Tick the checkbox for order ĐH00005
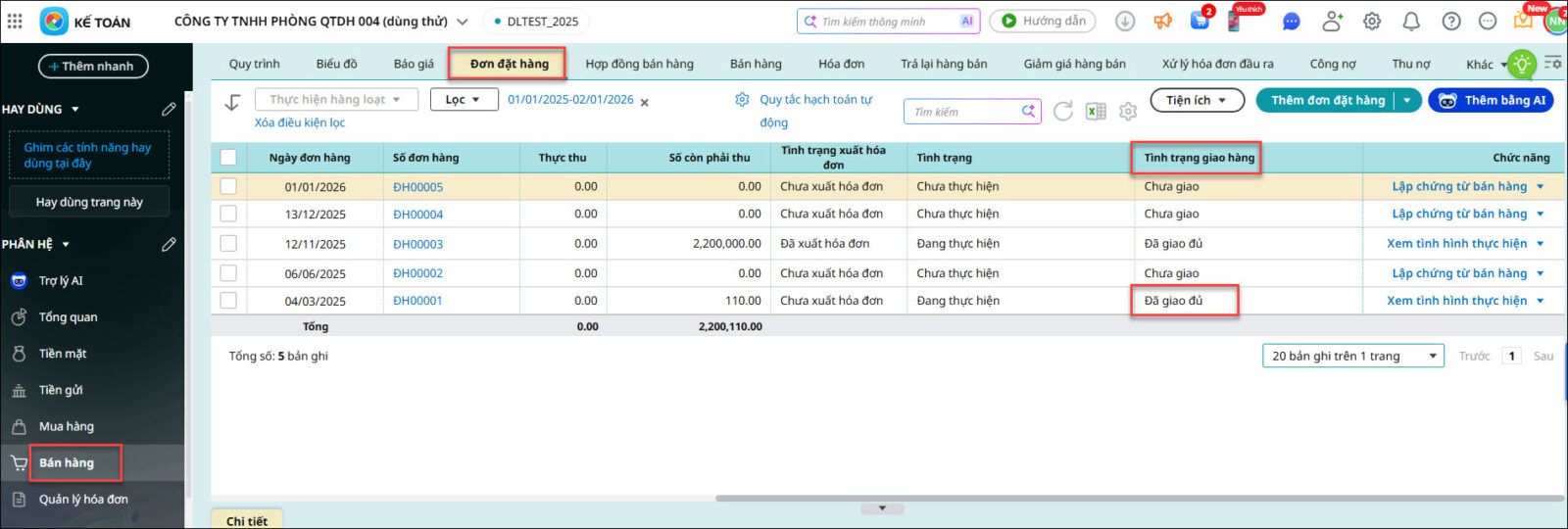 228,186
